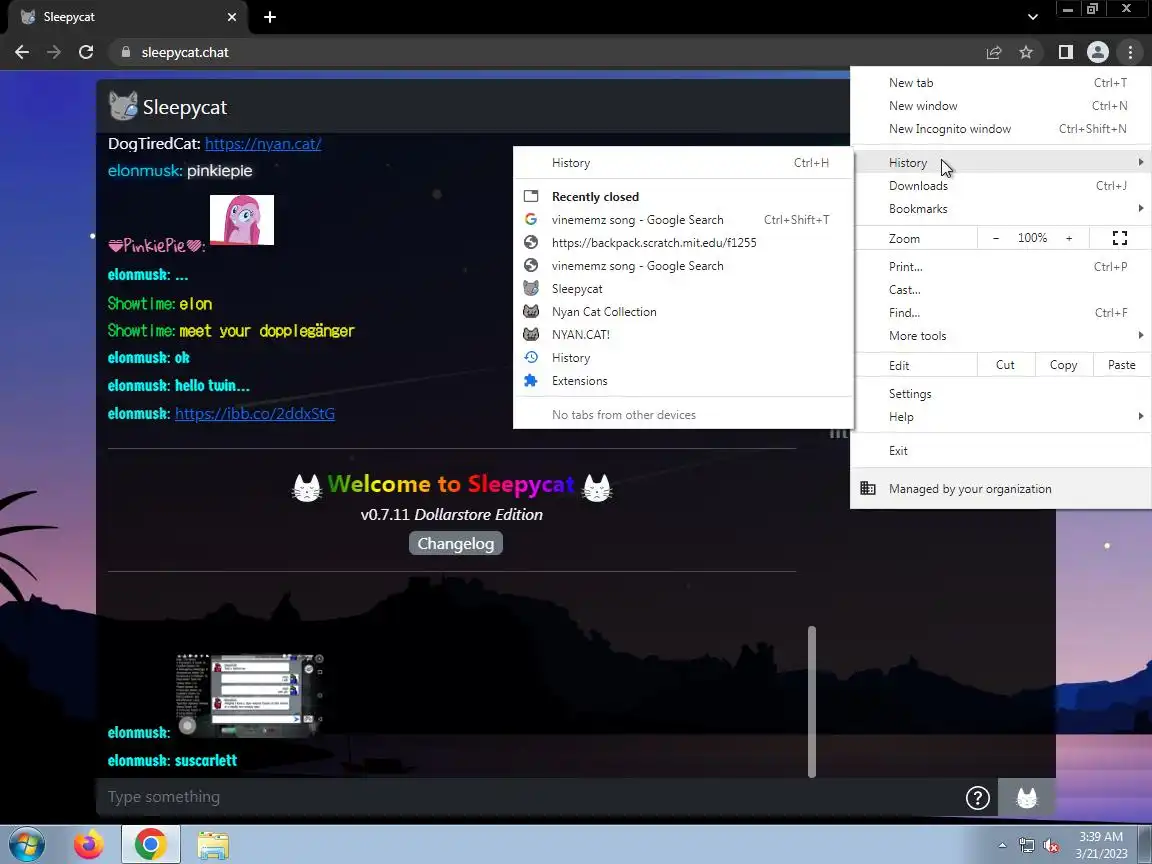The width and height of the screenshot is (1152, 864).
Task: Choose Find from Chrome menu
Action: (x=1001, y=312)
